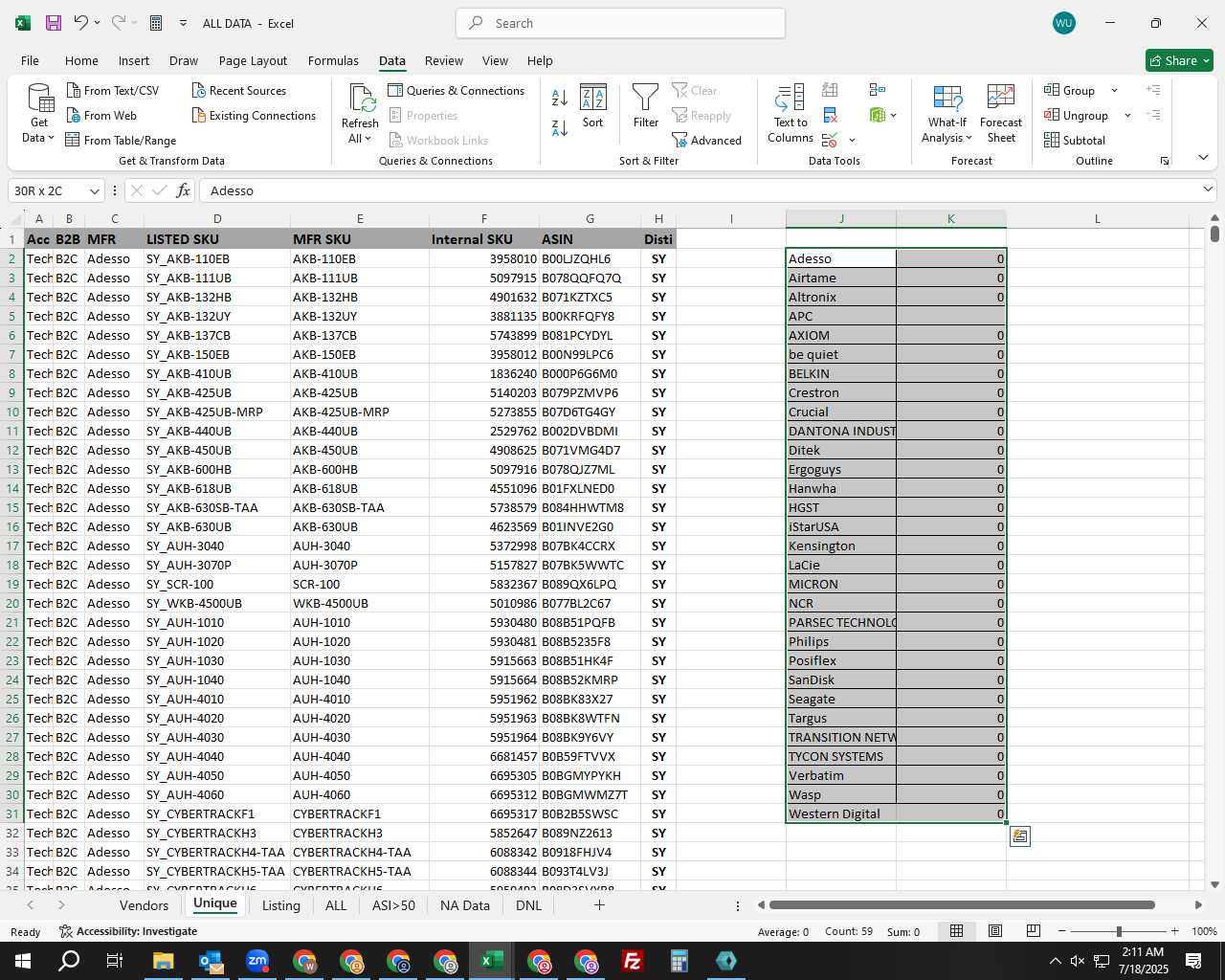Open Recent Sources
The width and height of the screenshot is (1225, 980).
[239, 90]
